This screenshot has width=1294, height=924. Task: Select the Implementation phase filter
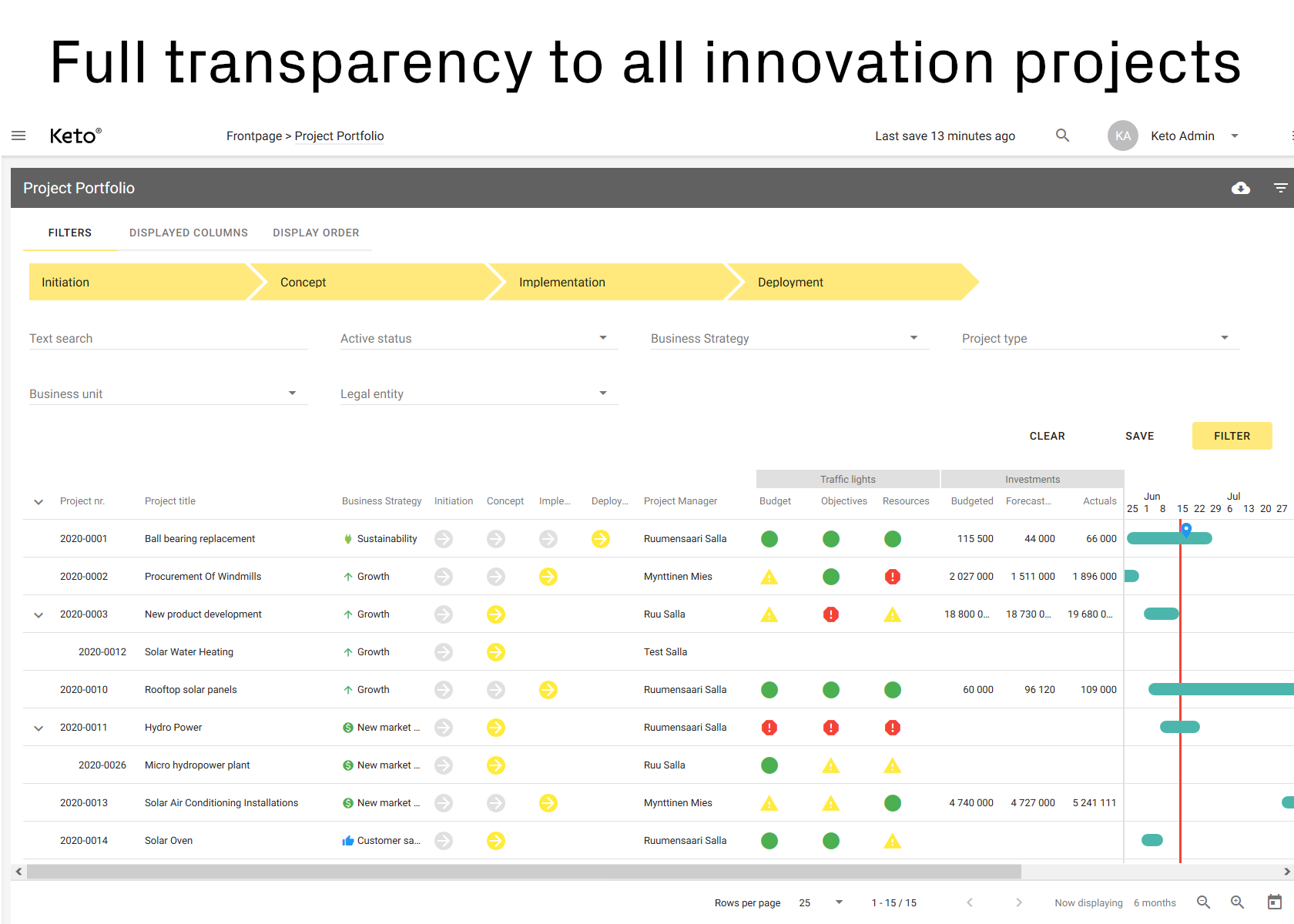click(x=615, y=282)
